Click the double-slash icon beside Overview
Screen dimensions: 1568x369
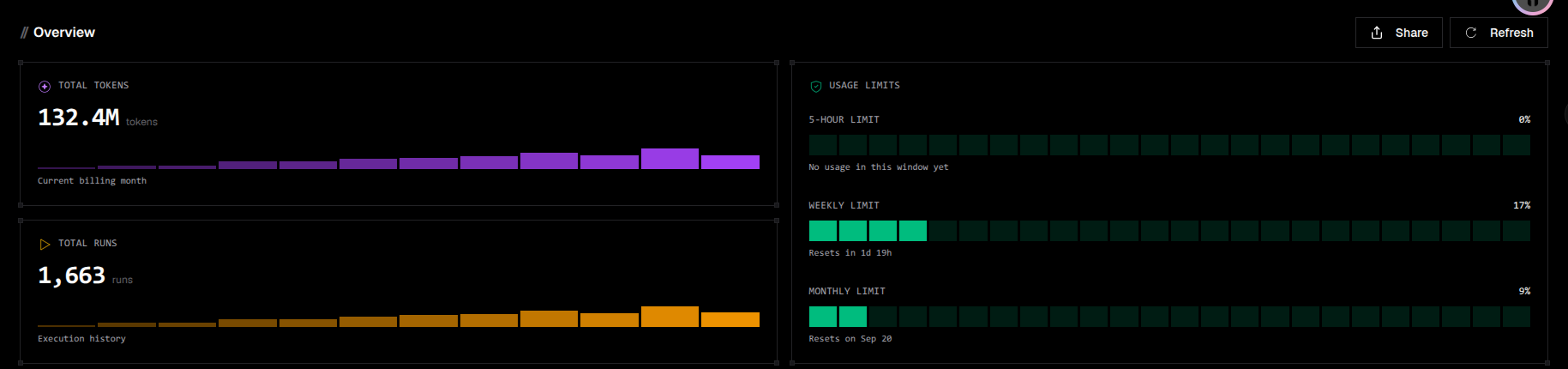(24, 33)
